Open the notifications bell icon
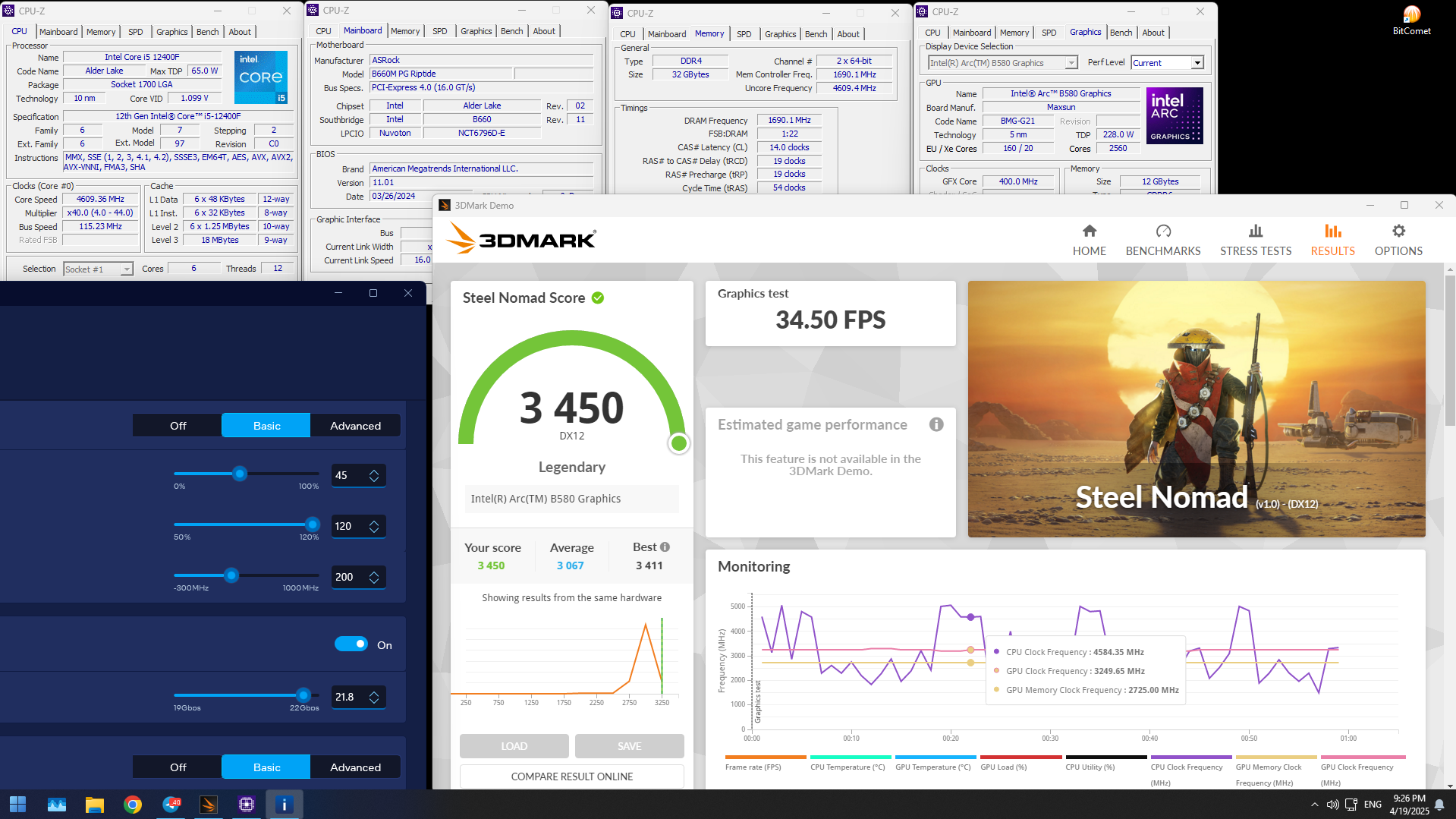The image size is (1456, 819). 1439,805
